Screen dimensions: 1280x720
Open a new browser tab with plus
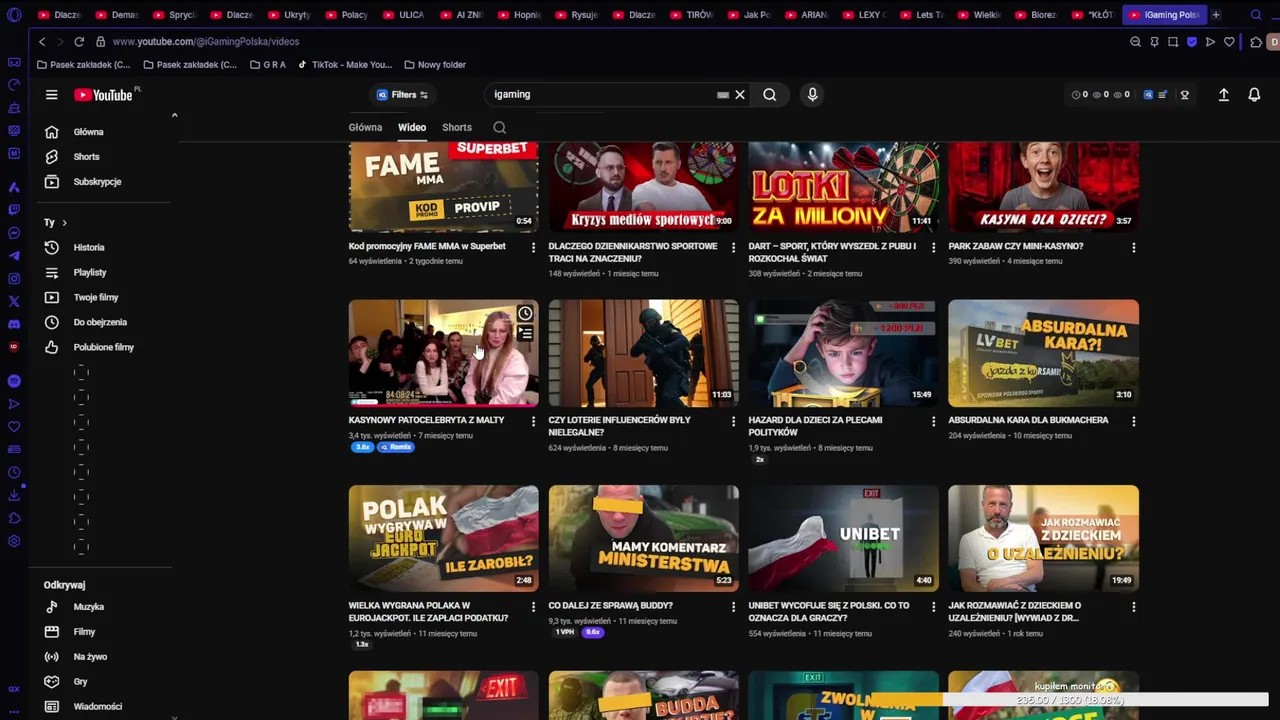1216,15
